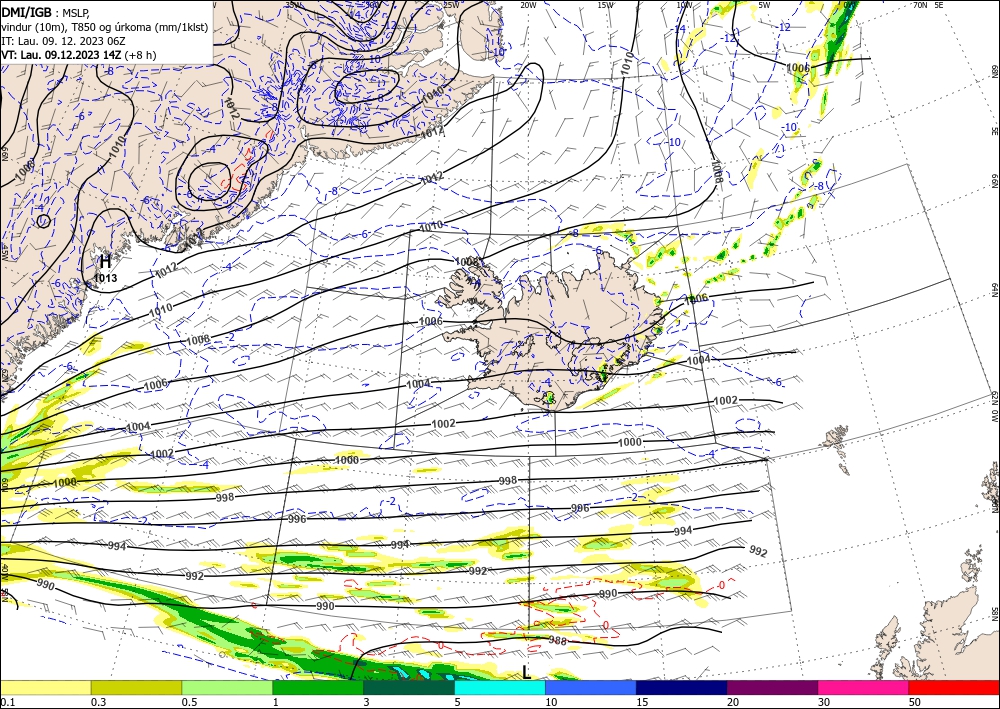1000x709 pixels.
Task: Select the "IT: Lau. 09. 12. 2023 06Z" line
Action: pos(63,41)
